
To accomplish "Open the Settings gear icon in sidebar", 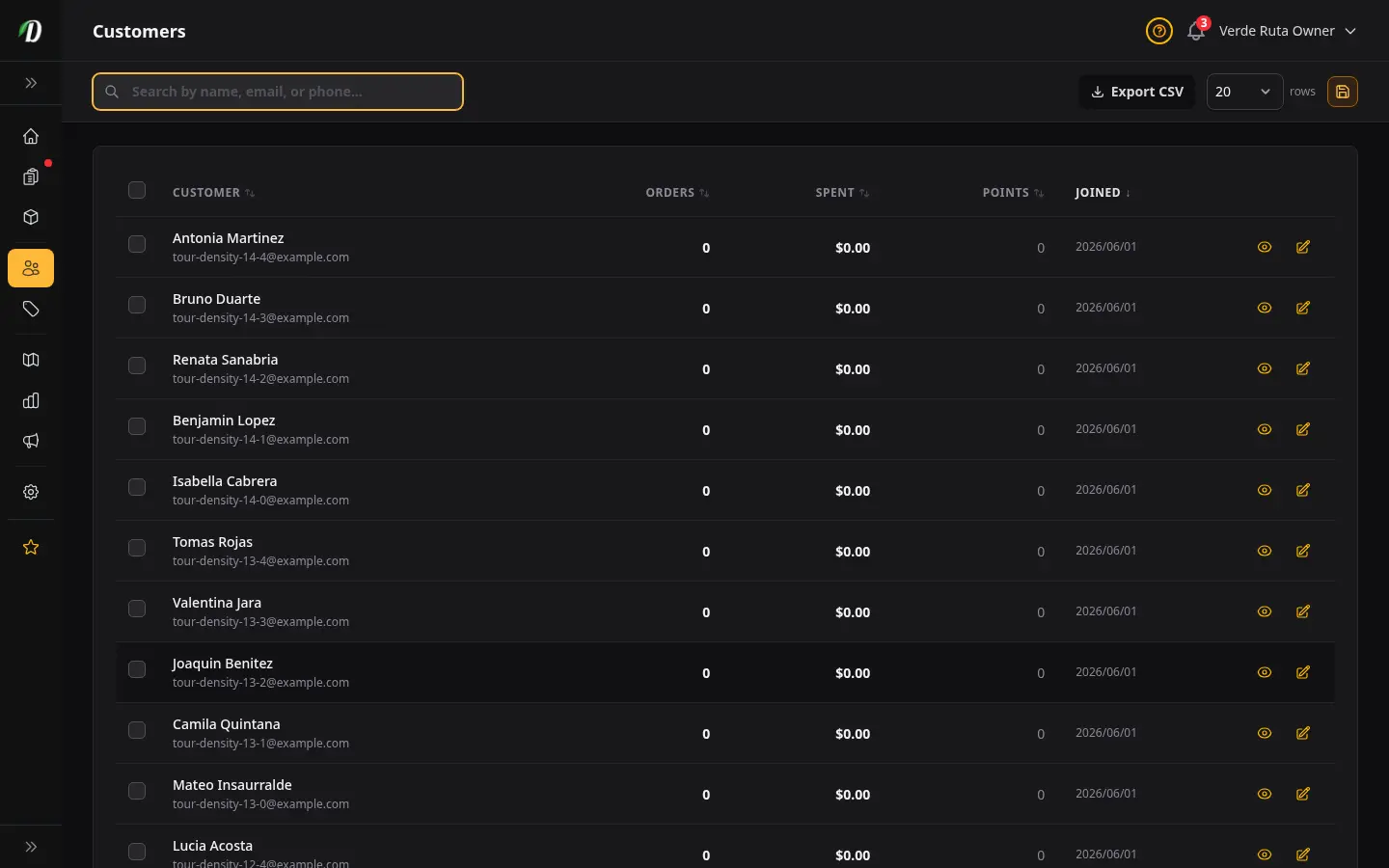I will pos(31,492).
